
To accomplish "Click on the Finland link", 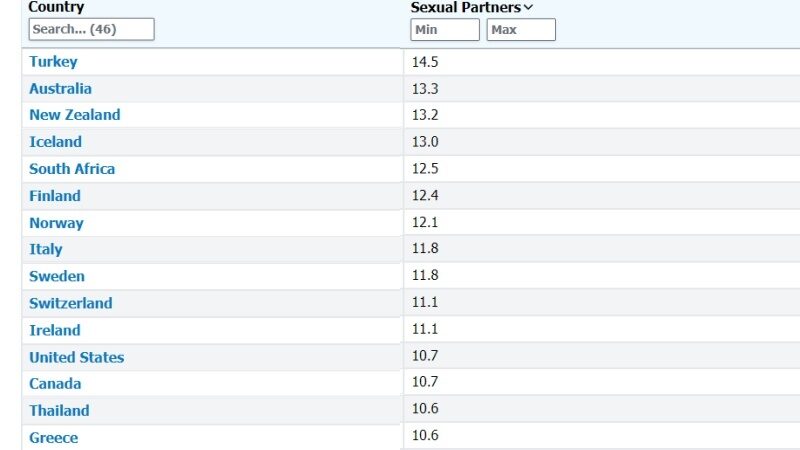I will coord(55,196).
